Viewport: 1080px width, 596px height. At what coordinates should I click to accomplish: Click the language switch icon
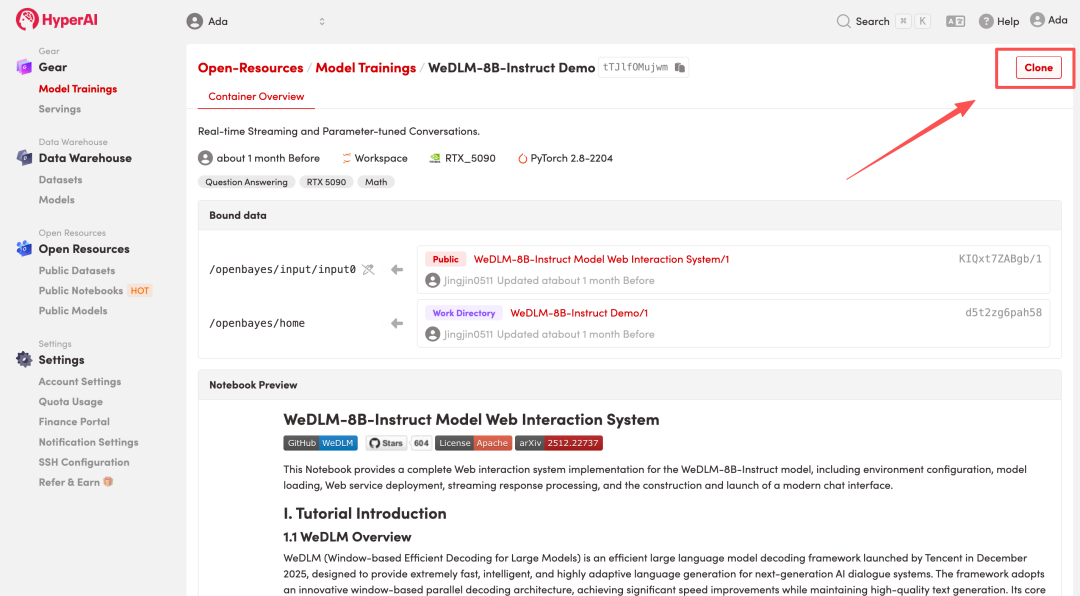click(955, 21)
